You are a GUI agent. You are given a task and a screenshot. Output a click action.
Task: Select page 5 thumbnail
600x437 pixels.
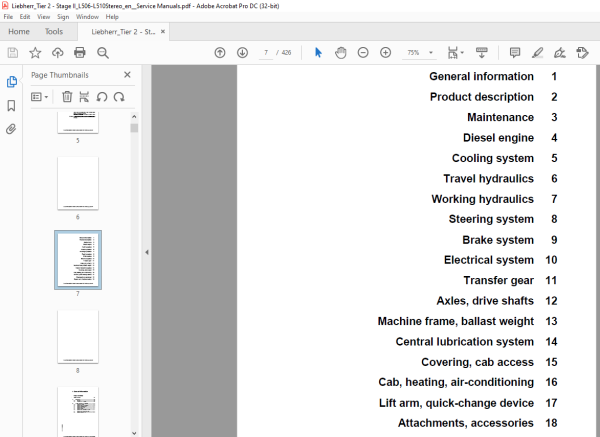tap(78, 122)
